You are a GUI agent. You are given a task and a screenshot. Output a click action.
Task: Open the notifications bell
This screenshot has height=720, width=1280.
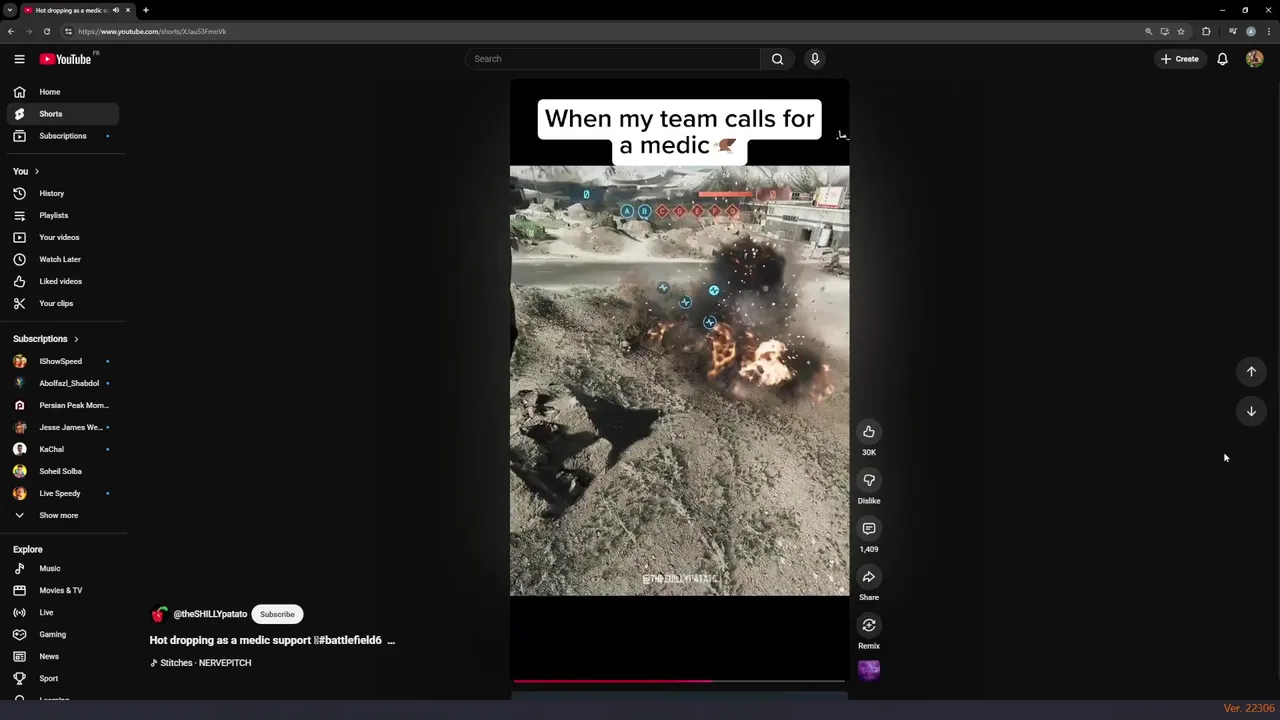1222,59
